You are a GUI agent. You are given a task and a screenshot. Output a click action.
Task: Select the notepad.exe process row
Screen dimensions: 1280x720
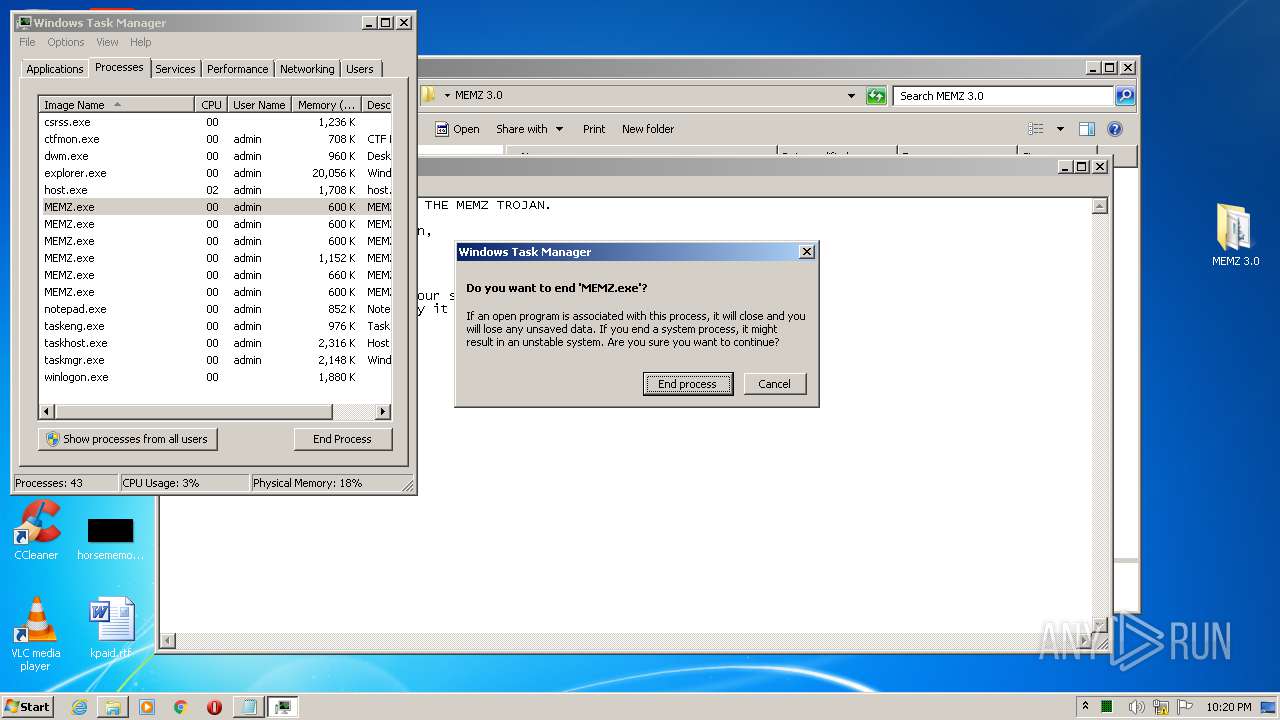pyautogui.click(x=215, y=309)
